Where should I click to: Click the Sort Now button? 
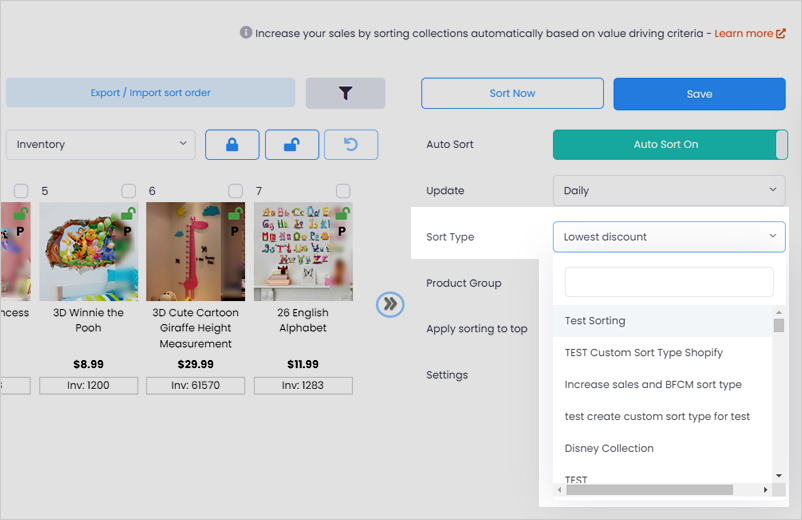pyautogui.click(x=513, y=93)
